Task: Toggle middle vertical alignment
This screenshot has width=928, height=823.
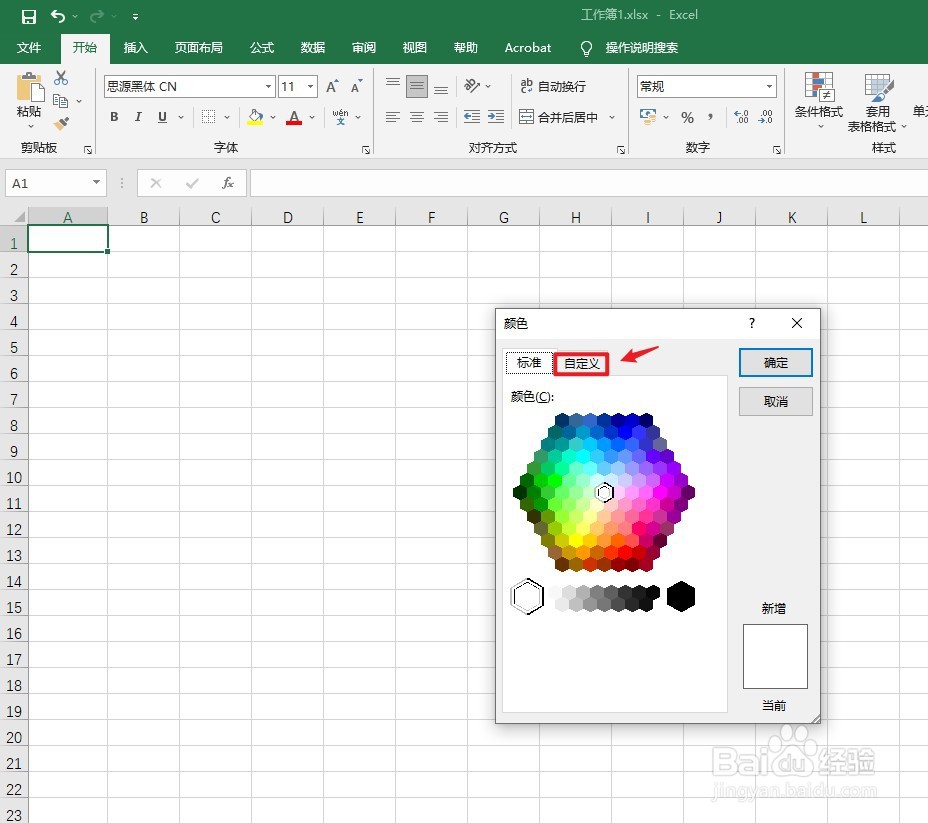Action: (x=417, y=86)
